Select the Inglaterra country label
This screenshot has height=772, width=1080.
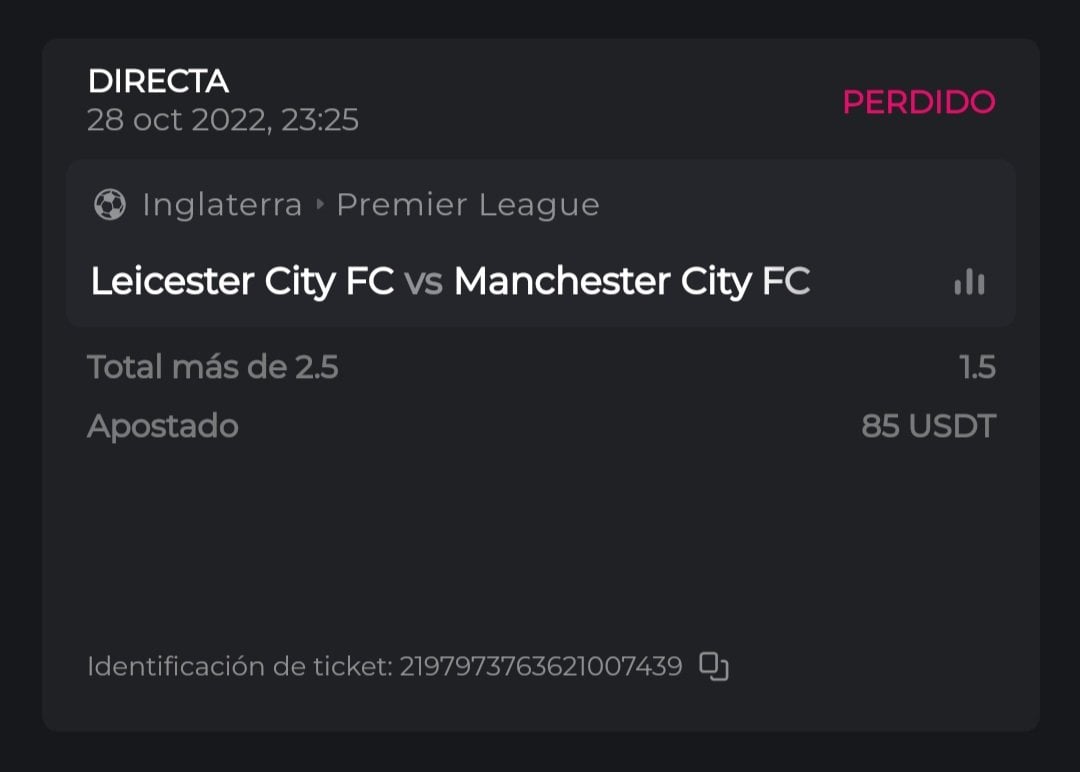(222, 205)
